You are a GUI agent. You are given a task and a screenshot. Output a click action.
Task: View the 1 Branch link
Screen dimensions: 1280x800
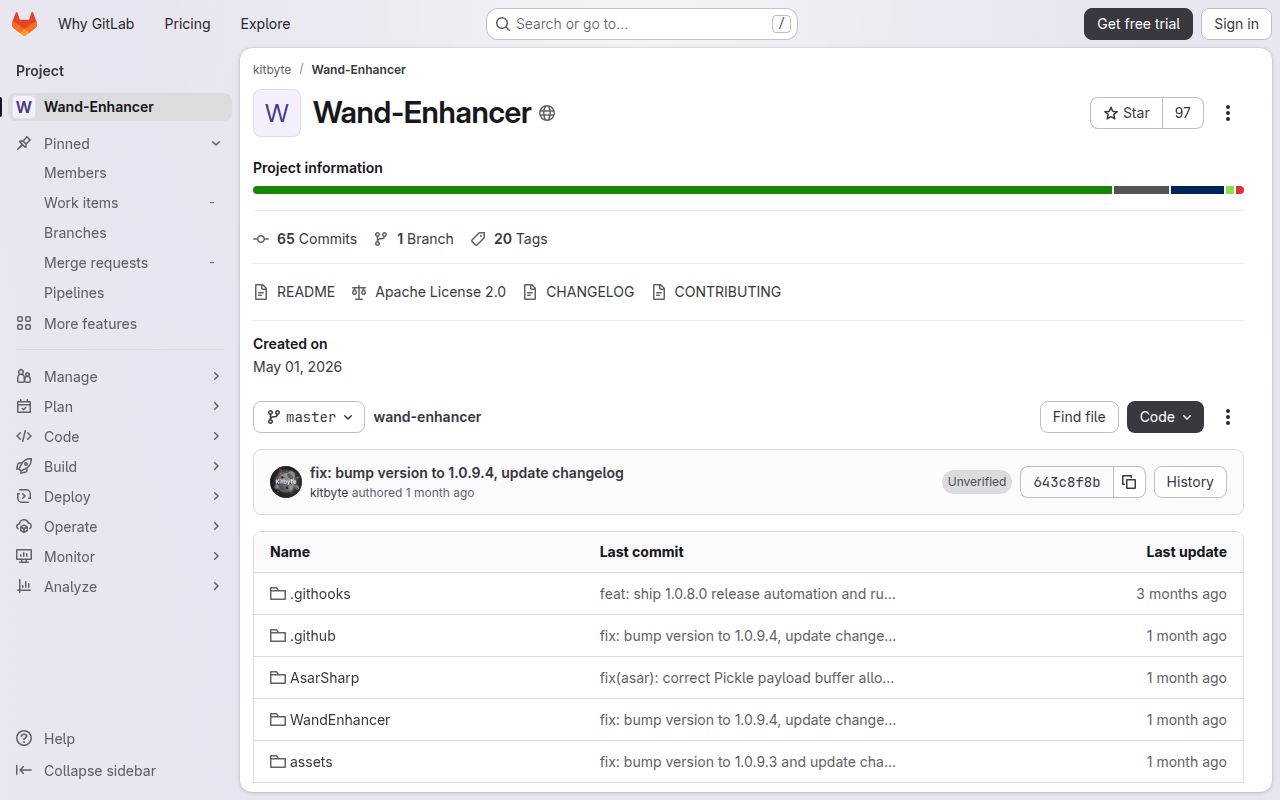(x=414, y=239)
